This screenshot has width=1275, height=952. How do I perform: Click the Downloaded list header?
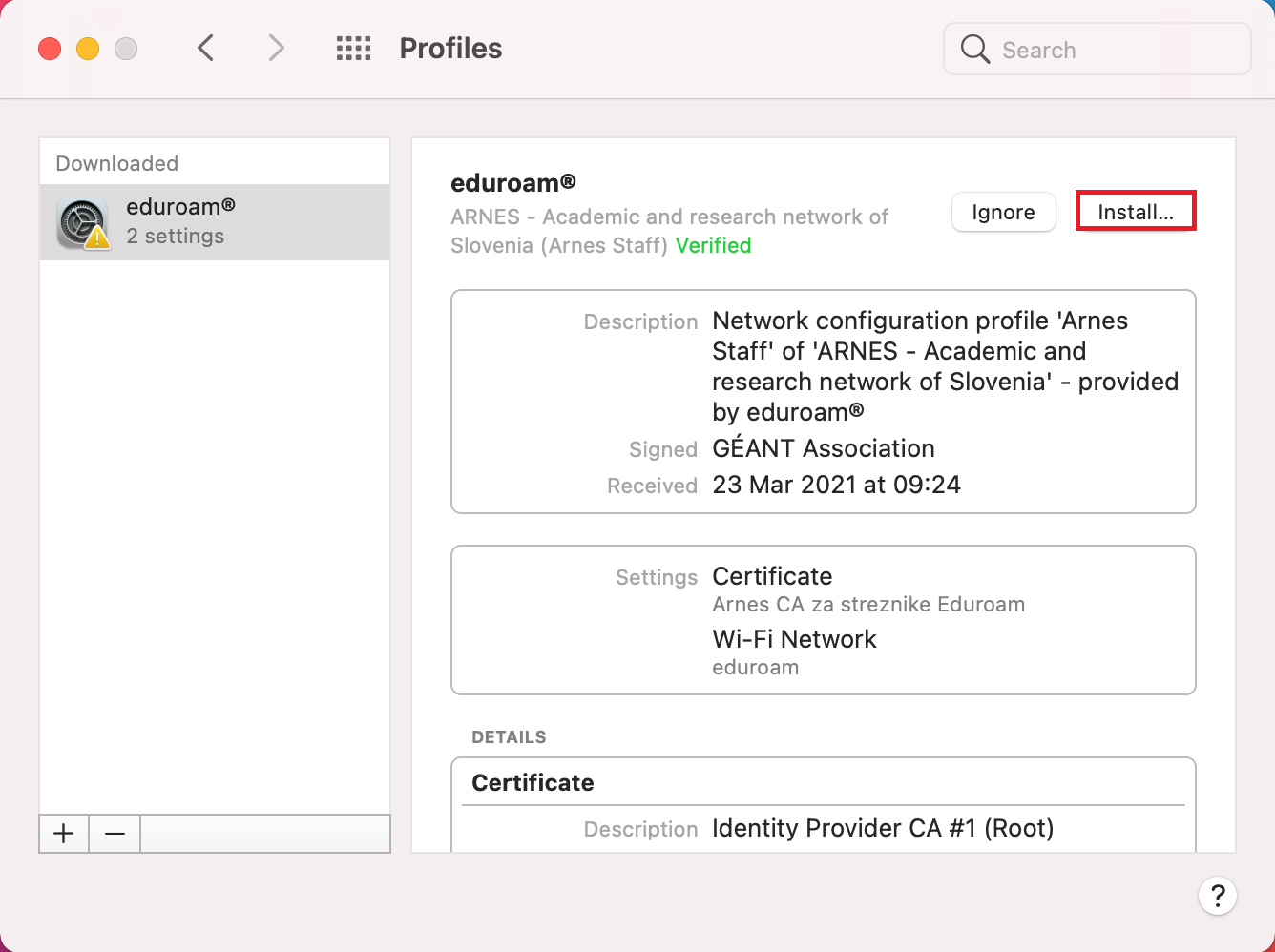(x=116, y=163)
